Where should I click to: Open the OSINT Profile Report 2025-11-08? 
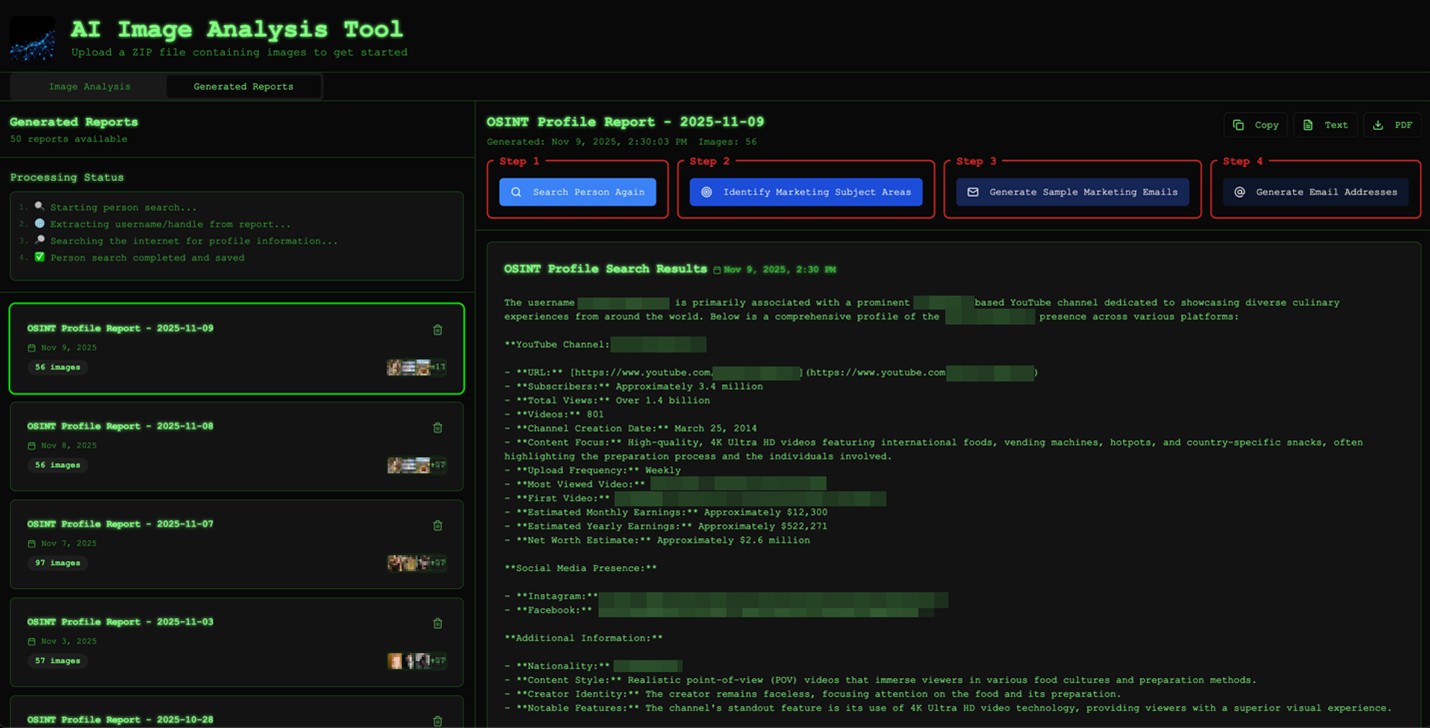(x=120, y=426)
